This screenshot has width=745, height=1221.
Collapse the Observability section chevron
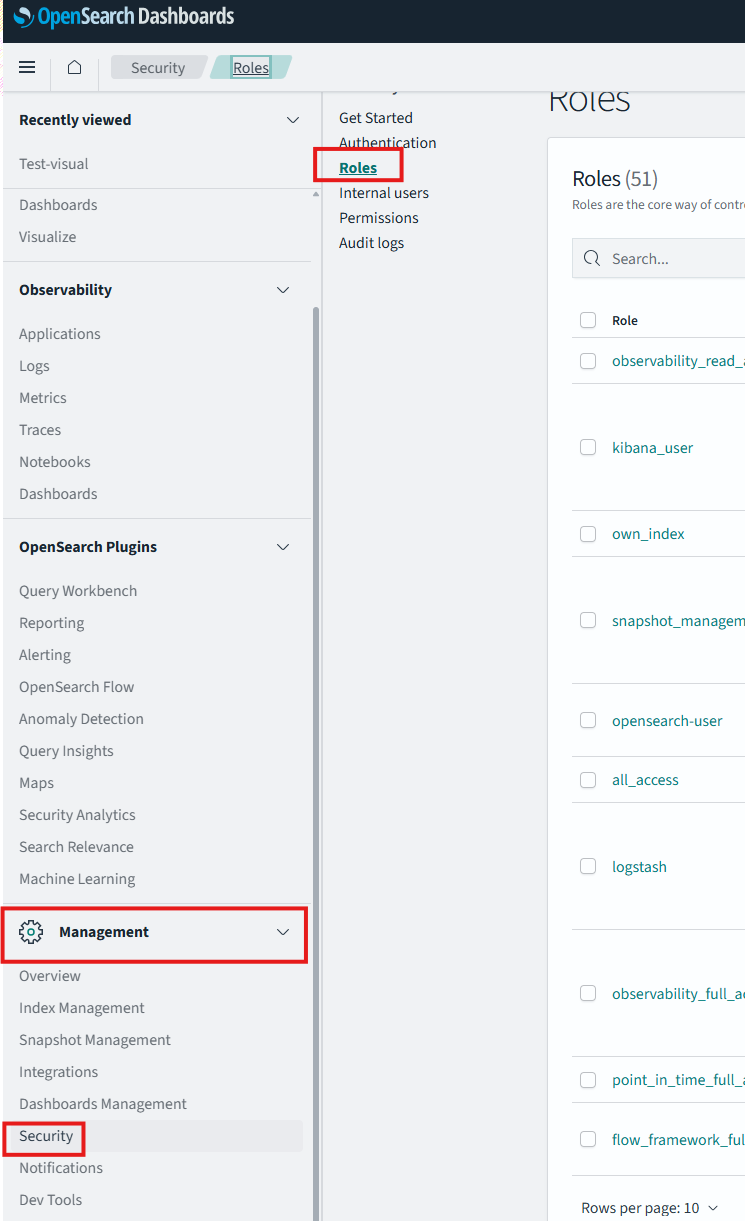[x=283, y=290]
